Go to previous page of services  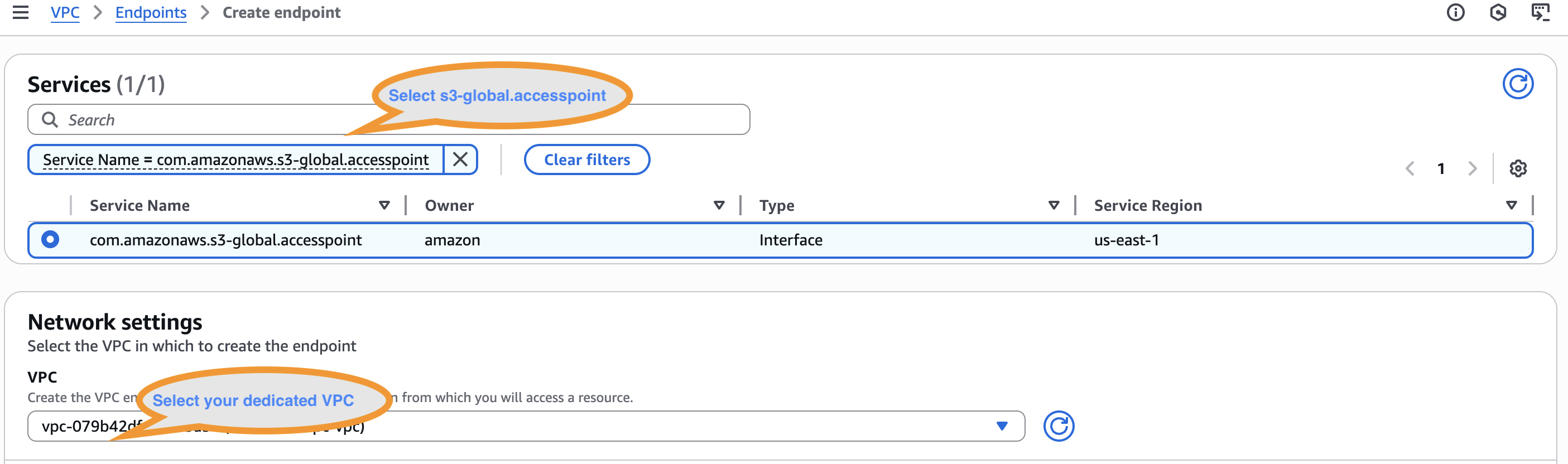(x=1410, y=168)
